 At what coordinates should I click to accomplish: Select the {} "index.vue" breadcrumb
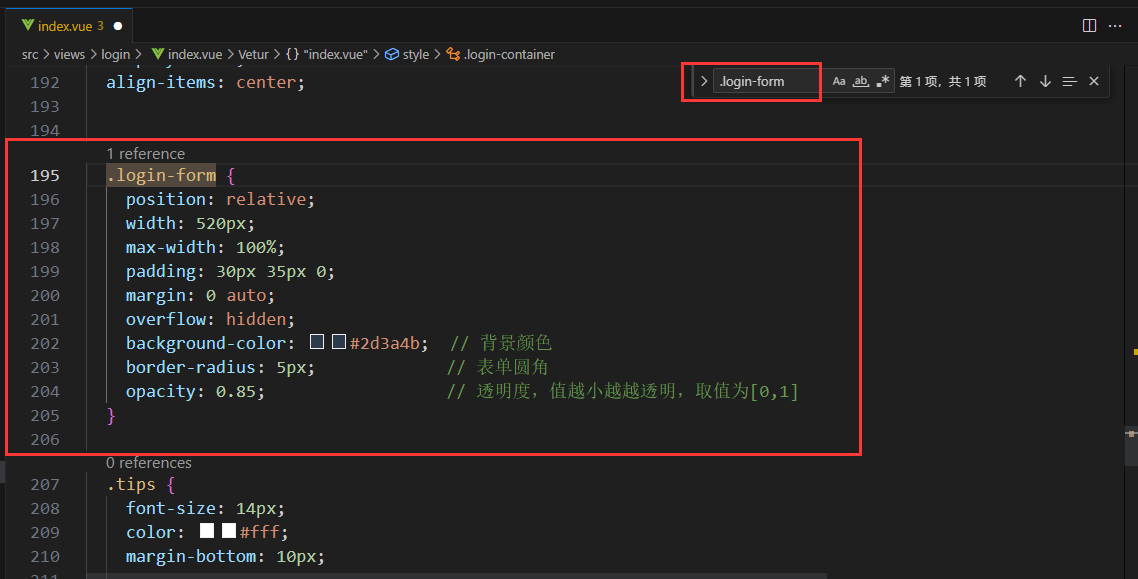[x=327, y=54]
